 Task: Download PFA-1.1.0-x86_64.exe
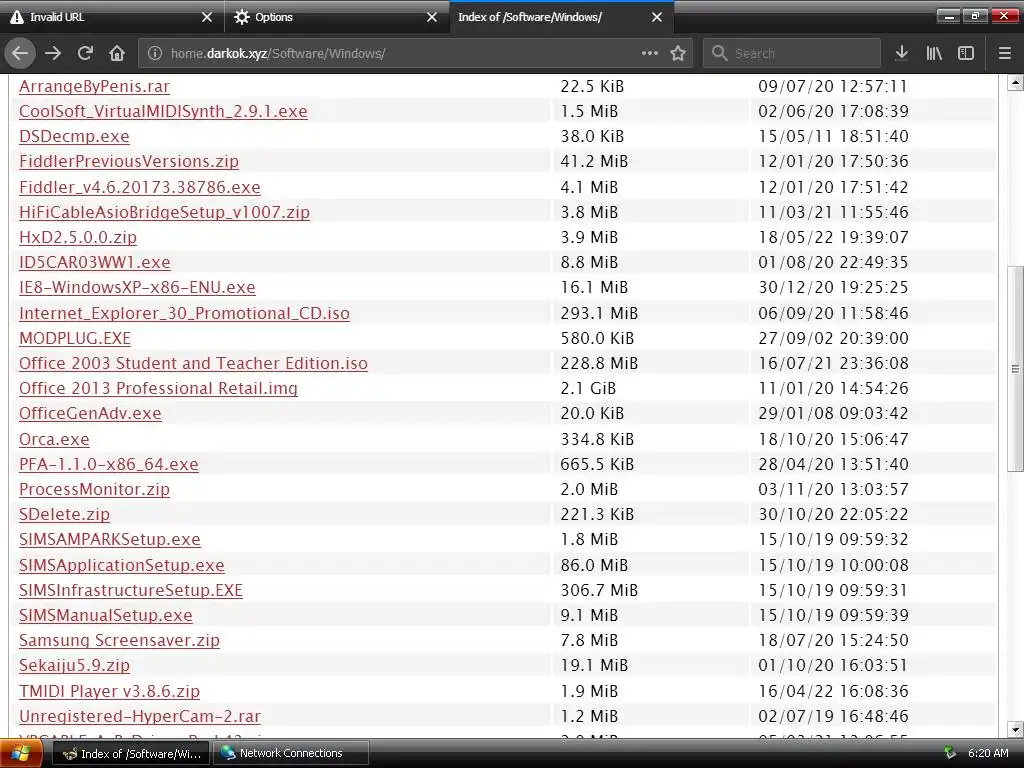coord(108,464)
